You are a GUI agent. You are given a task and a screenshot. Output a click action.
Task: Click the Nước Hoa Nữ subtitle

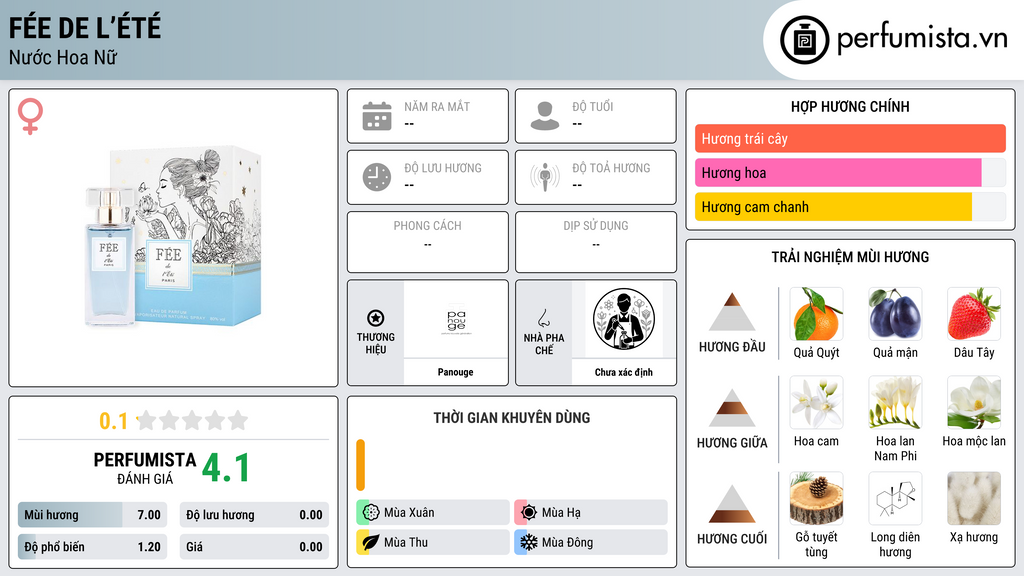click(63, 57)
